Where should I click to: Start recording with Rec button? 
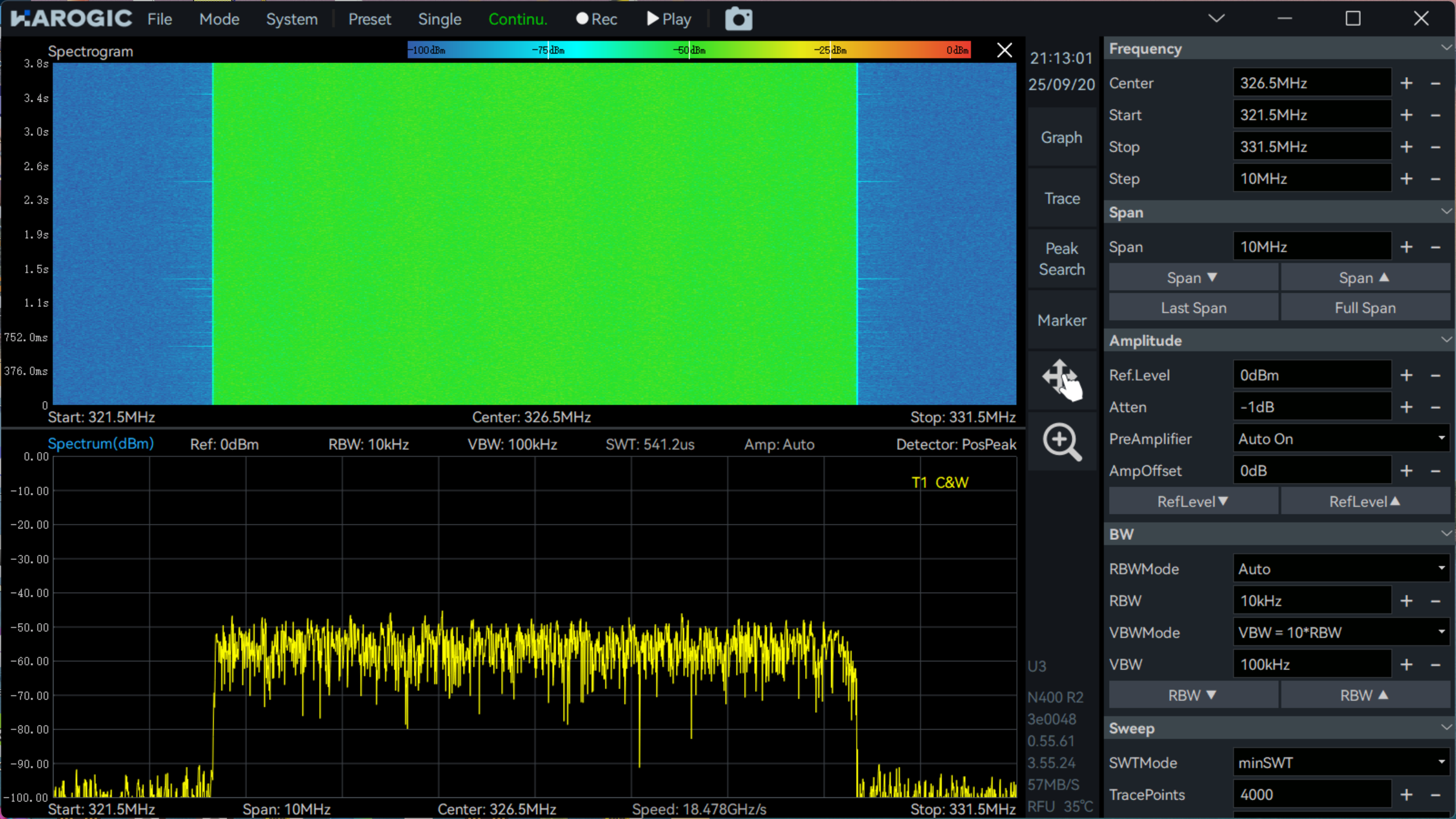click(x=596, y=19)
